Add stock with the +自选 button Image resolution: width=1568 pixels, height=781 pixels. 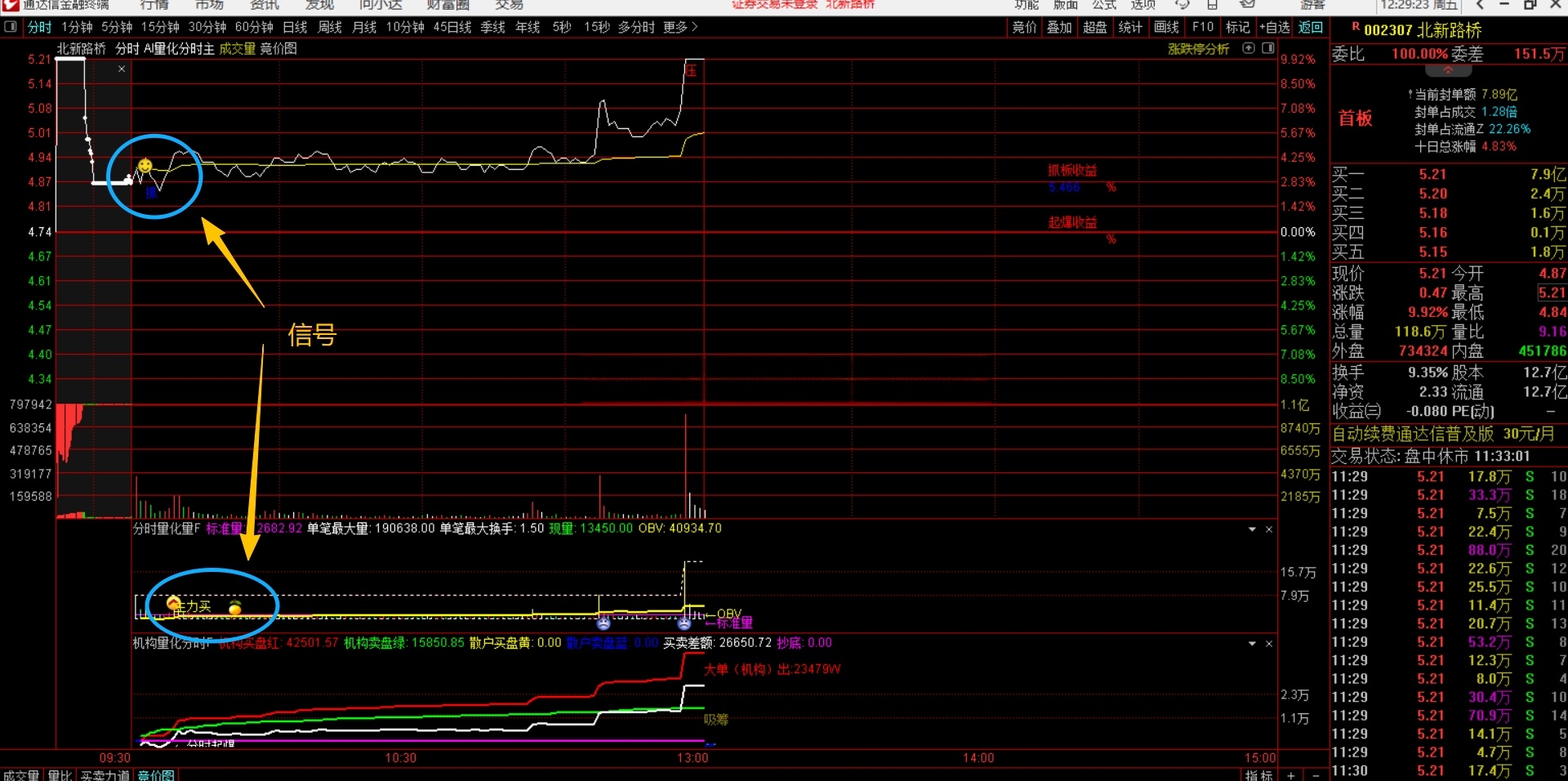coord(1274,27)
